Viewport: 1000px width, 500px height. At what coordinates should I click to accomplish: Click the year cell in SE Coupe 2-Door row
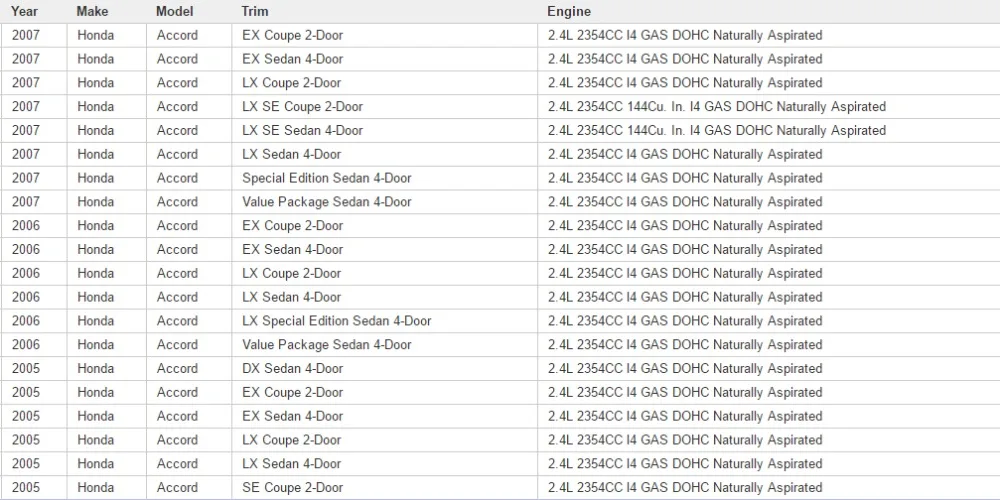pos(34,487)
